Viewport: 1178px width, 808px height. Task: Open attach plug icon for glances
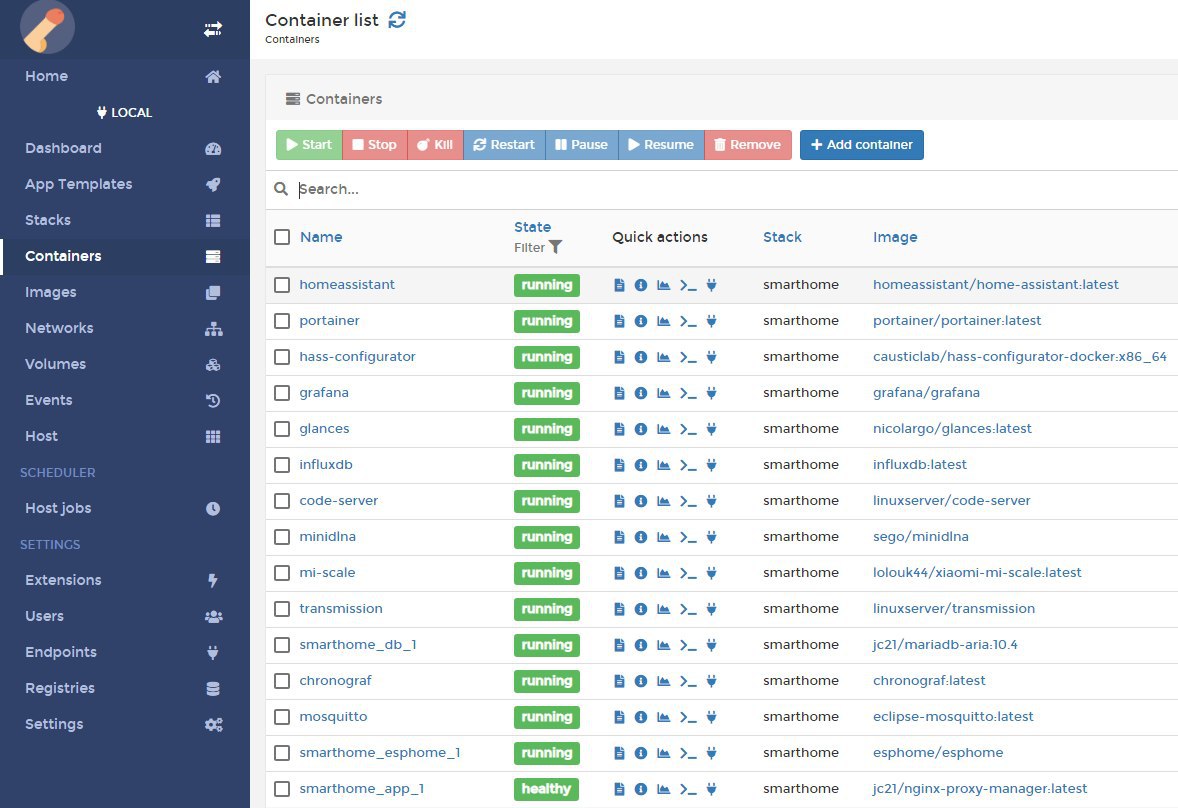711,430
